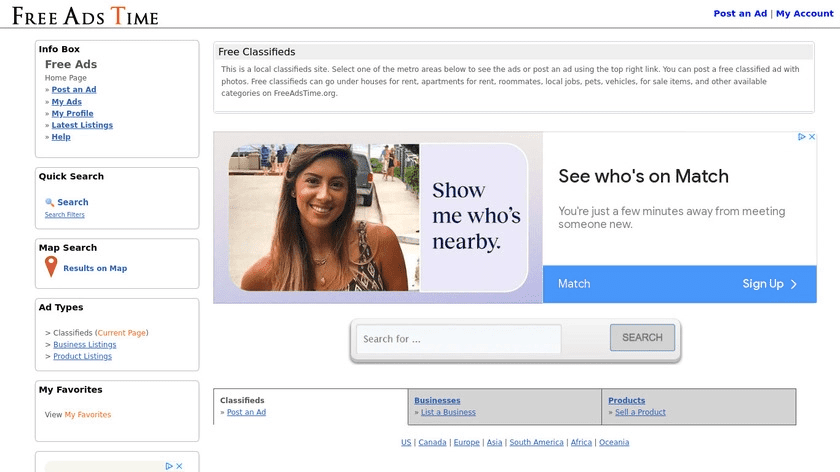
Task: Open Post an Ad in top header
Action: click(x=740, y=13)
